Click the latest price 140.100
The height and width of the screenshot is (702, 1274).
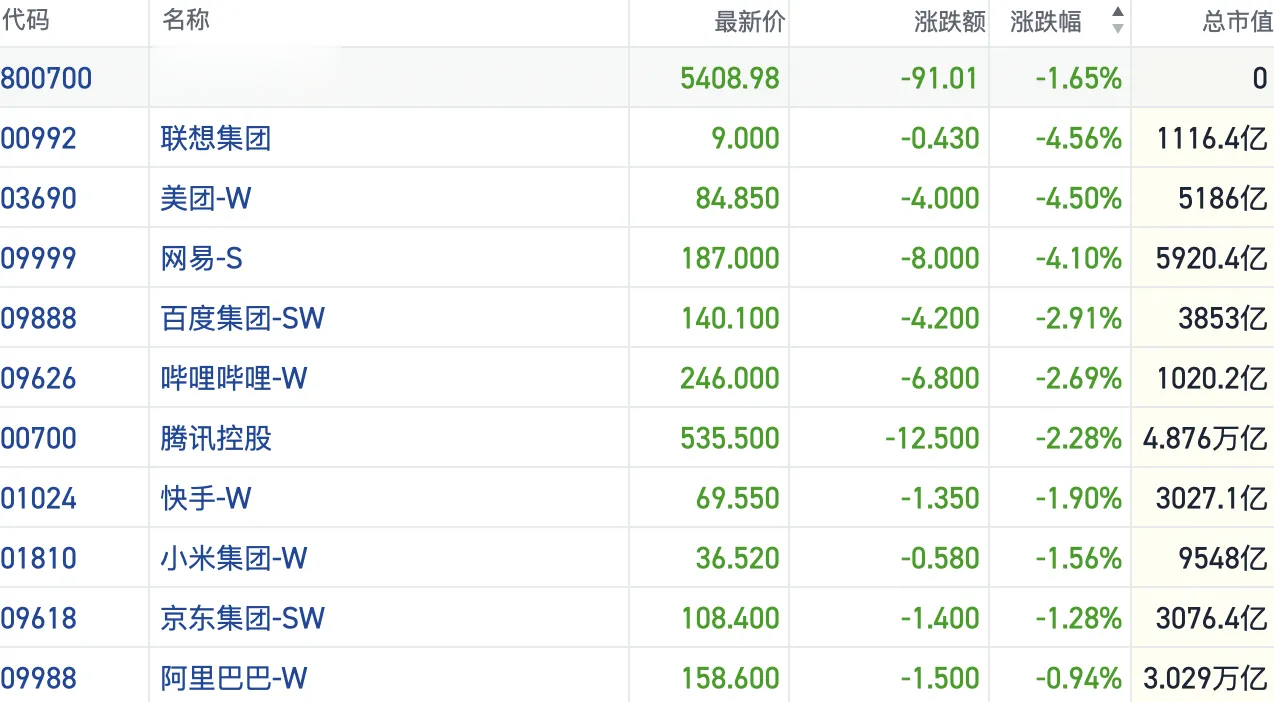pos(731,318)
